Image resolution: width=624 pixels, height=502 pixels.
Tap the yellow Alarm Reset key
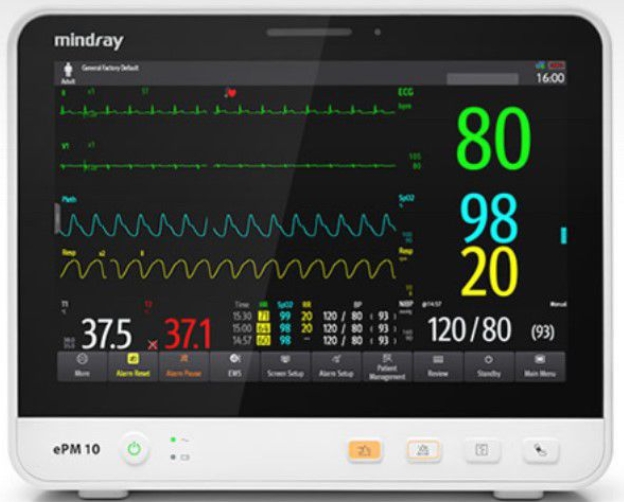[x=133, y=367]
